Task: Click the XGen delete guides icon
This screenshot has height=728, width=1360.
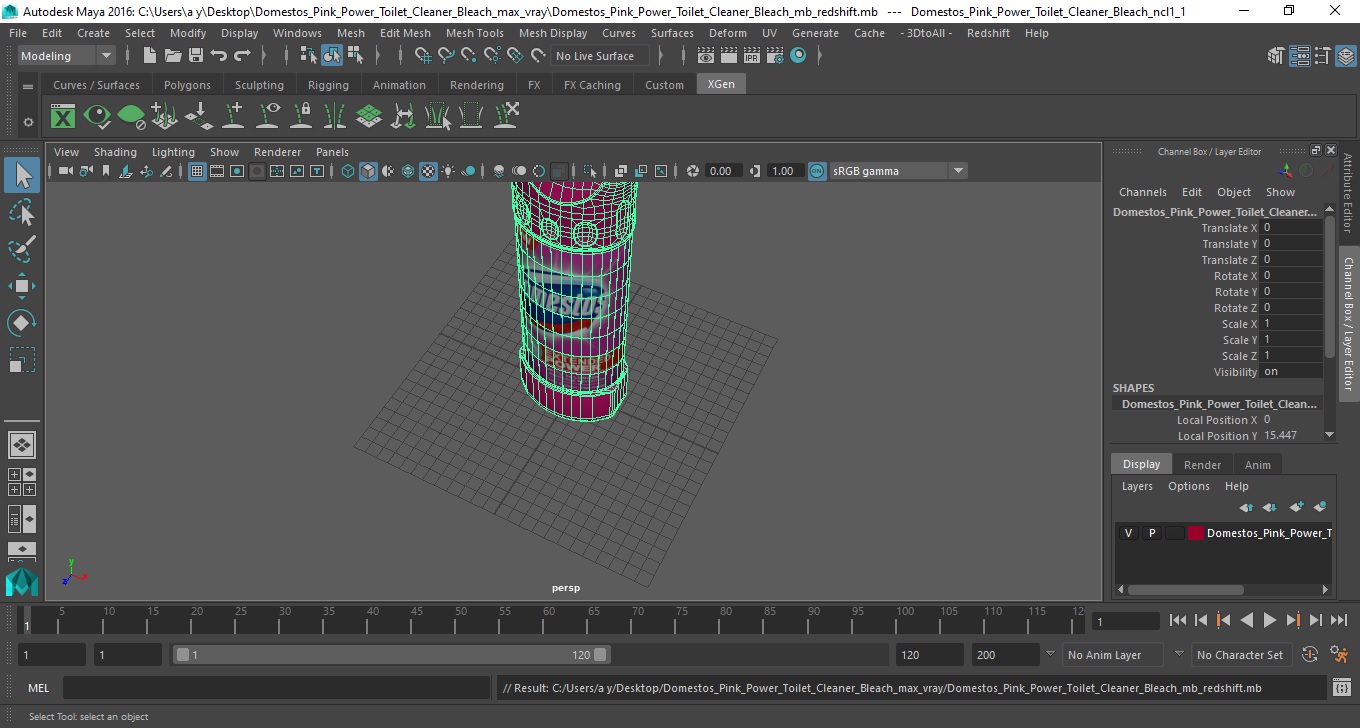Action: [x=506, y=117]
